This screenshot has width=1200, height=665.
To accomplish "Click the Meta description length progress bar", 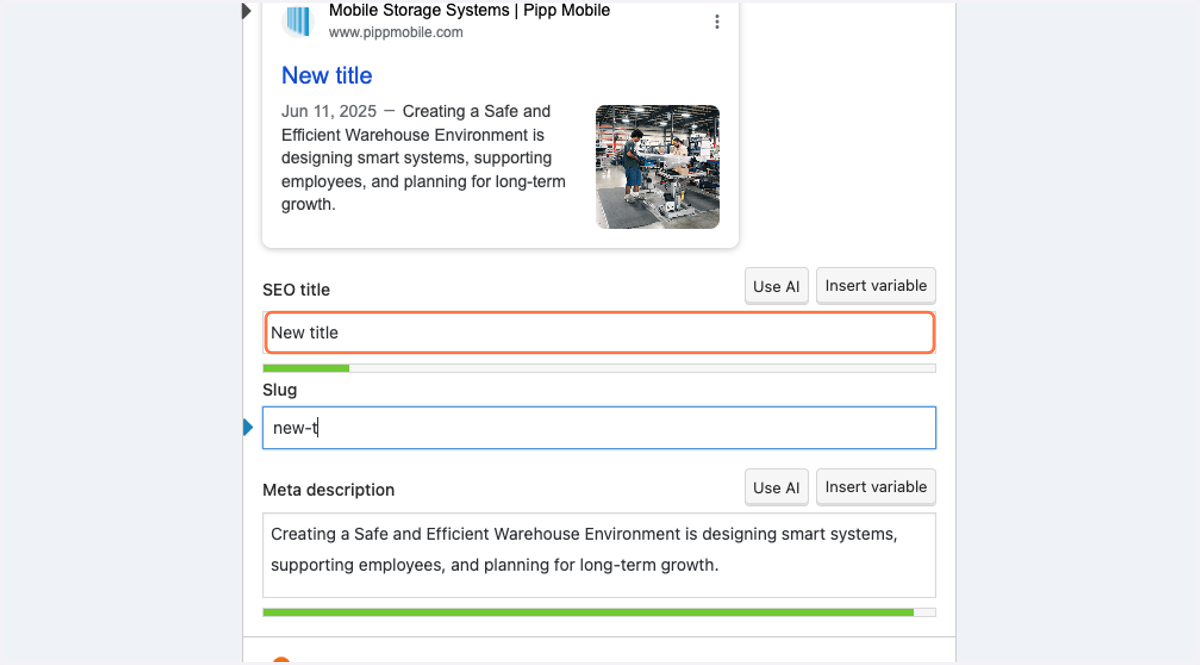I will tap(600, 612).
